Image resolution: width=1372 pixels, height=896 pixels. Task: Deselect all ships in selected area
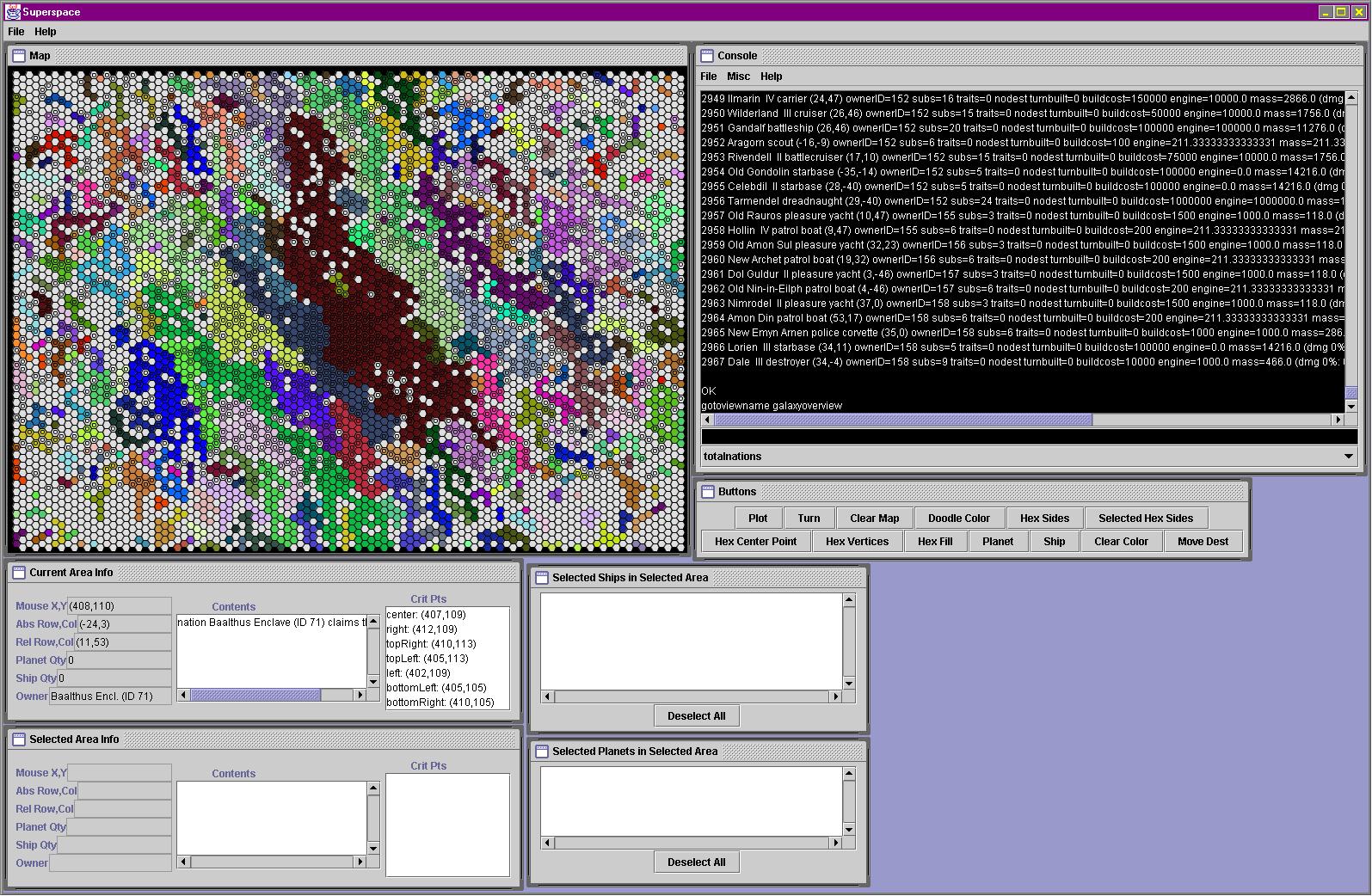[x=696, y=716]
